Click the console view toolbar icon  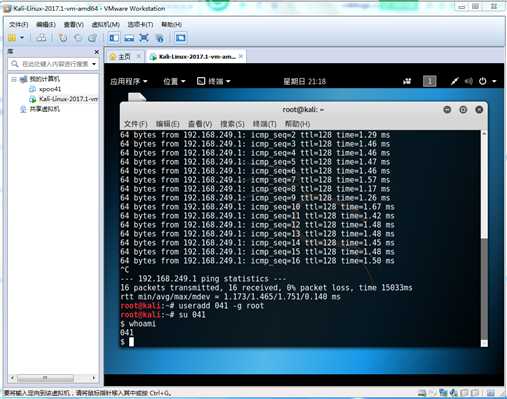(x=181, y=38)
